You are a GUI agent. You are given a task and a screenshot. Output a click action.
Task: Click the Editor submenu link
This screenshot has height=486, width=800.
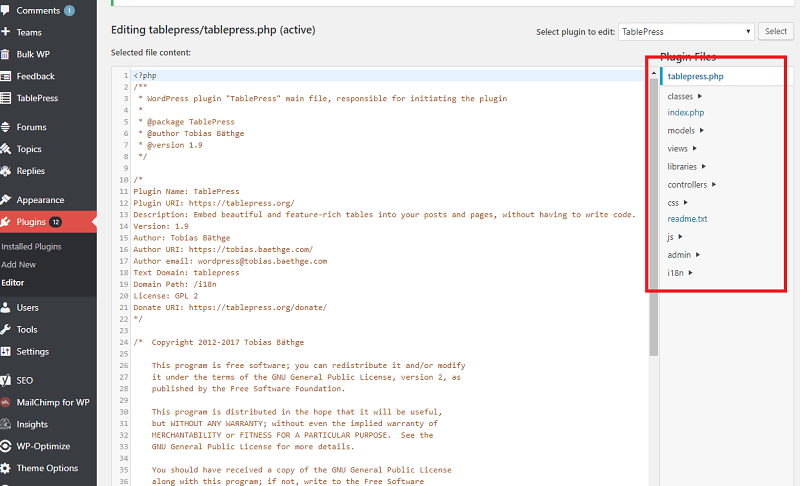point(13,283)
